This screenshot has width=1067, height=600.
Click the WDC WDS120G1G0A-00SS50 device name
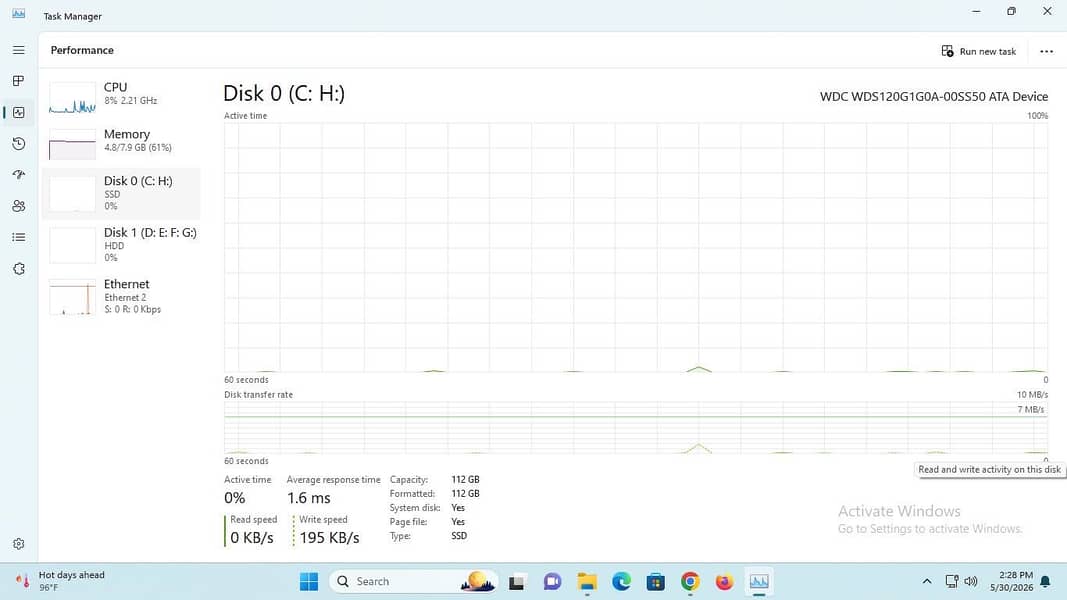pos(934,97)
